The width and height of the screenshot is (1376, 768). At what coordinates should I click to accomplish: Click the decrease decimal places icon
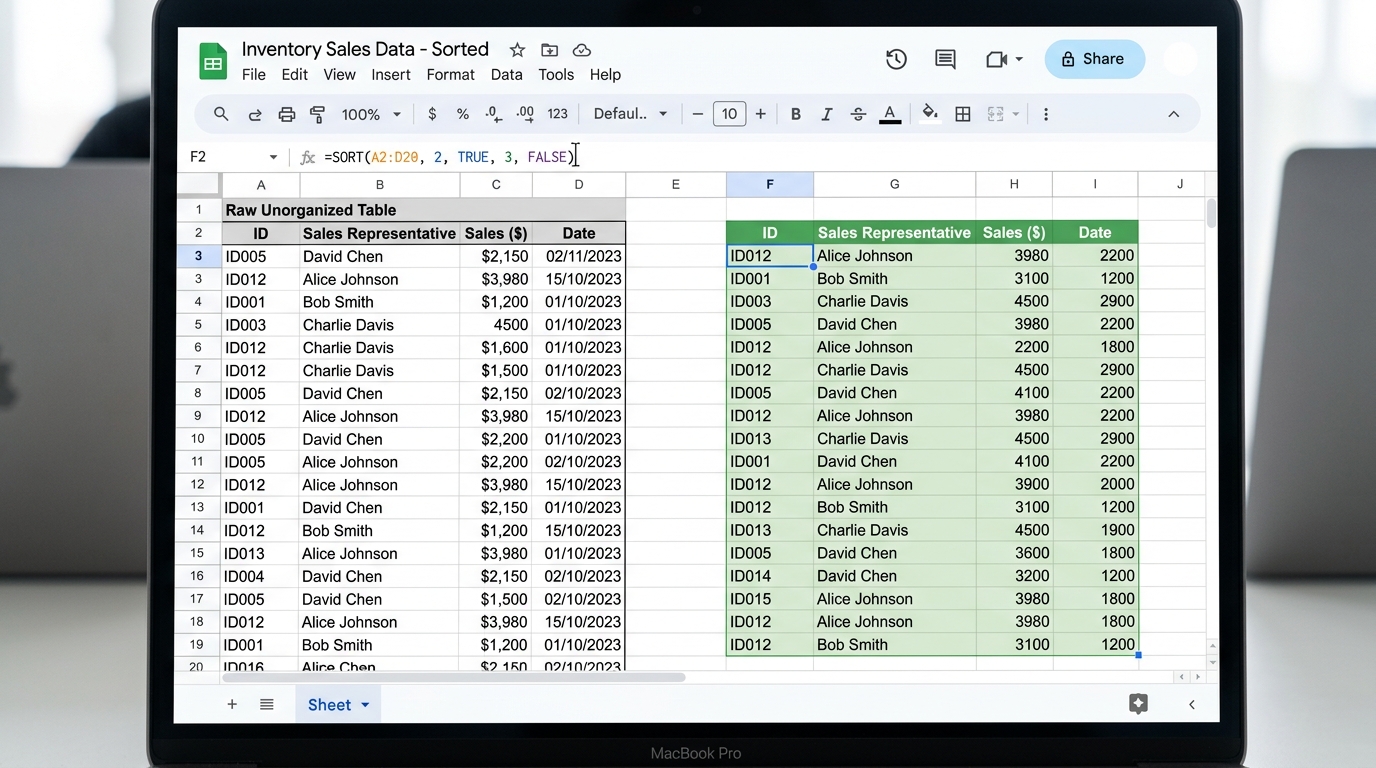(x=493, y=114)
